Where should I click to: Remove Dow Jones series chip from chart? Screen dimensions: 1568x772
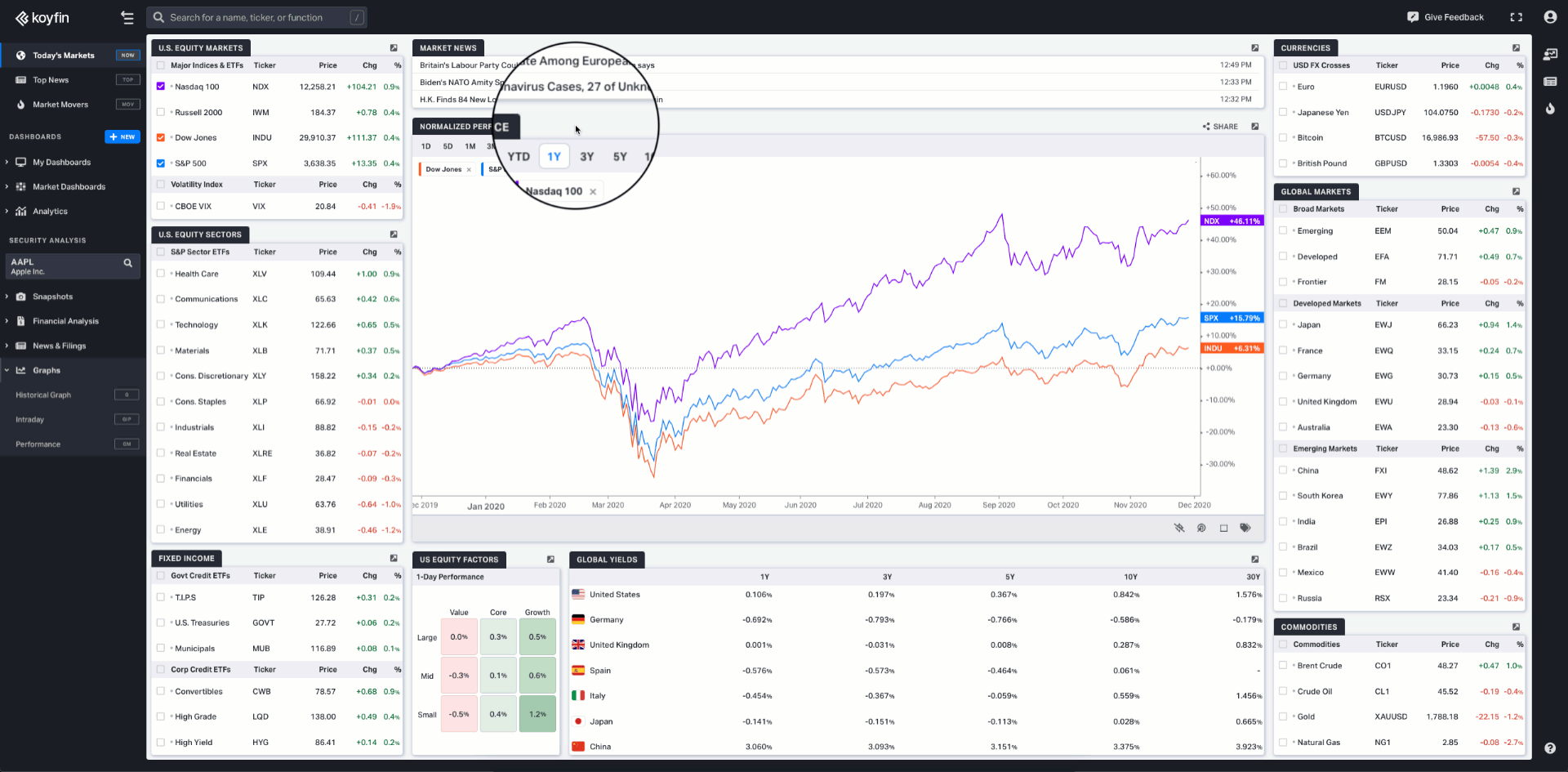[x=469, y=170]
